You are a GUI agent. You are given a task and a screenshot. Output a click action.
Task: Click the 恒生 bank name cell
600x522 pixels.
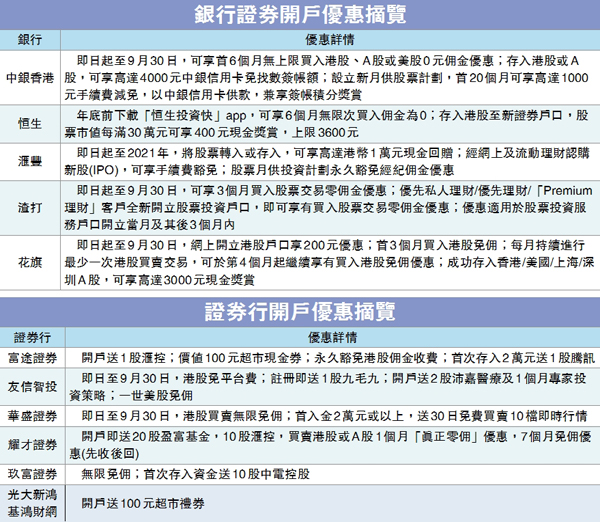[x=31, y=124]
